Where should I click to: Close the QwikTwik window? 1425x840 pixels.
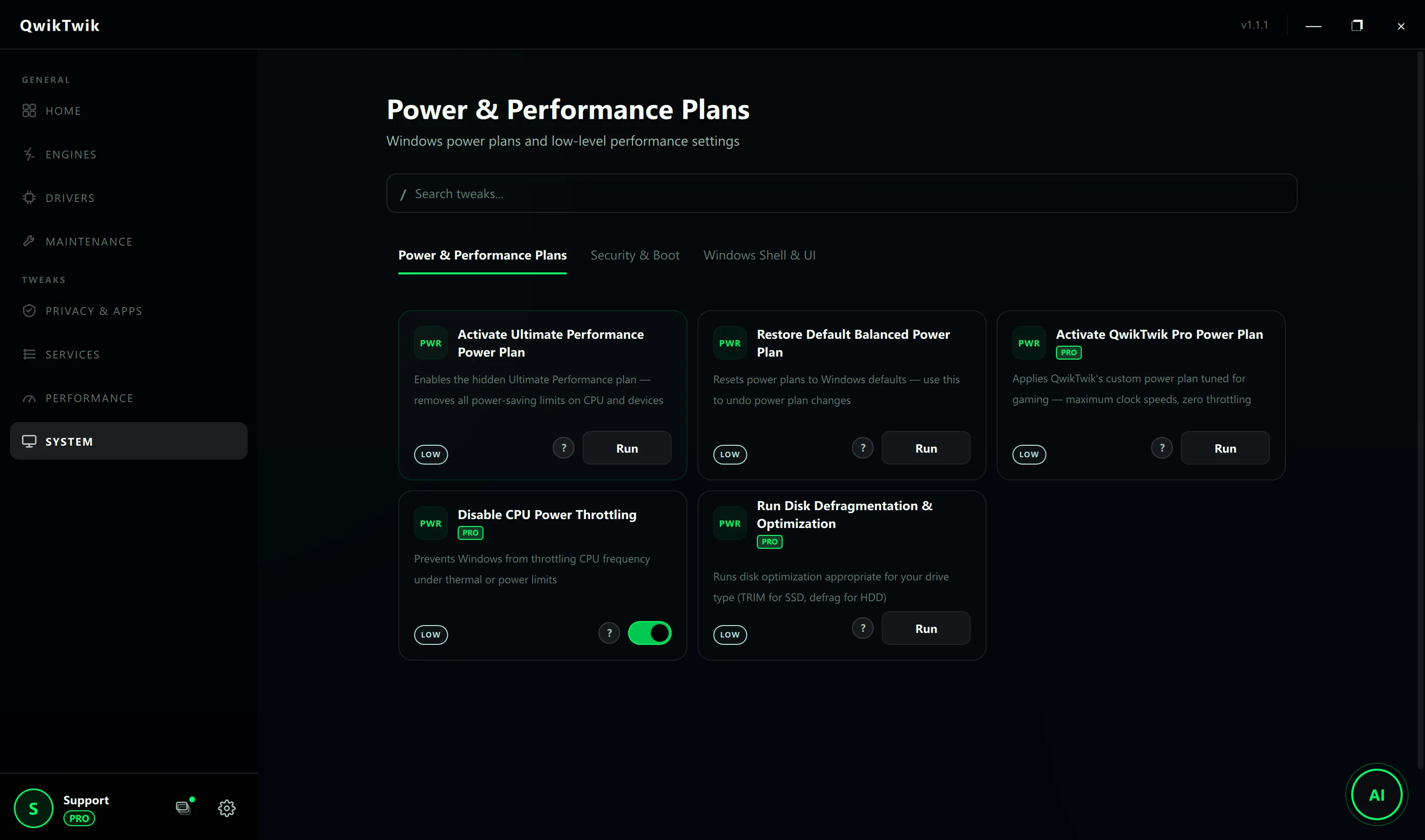pos(1401,26)
